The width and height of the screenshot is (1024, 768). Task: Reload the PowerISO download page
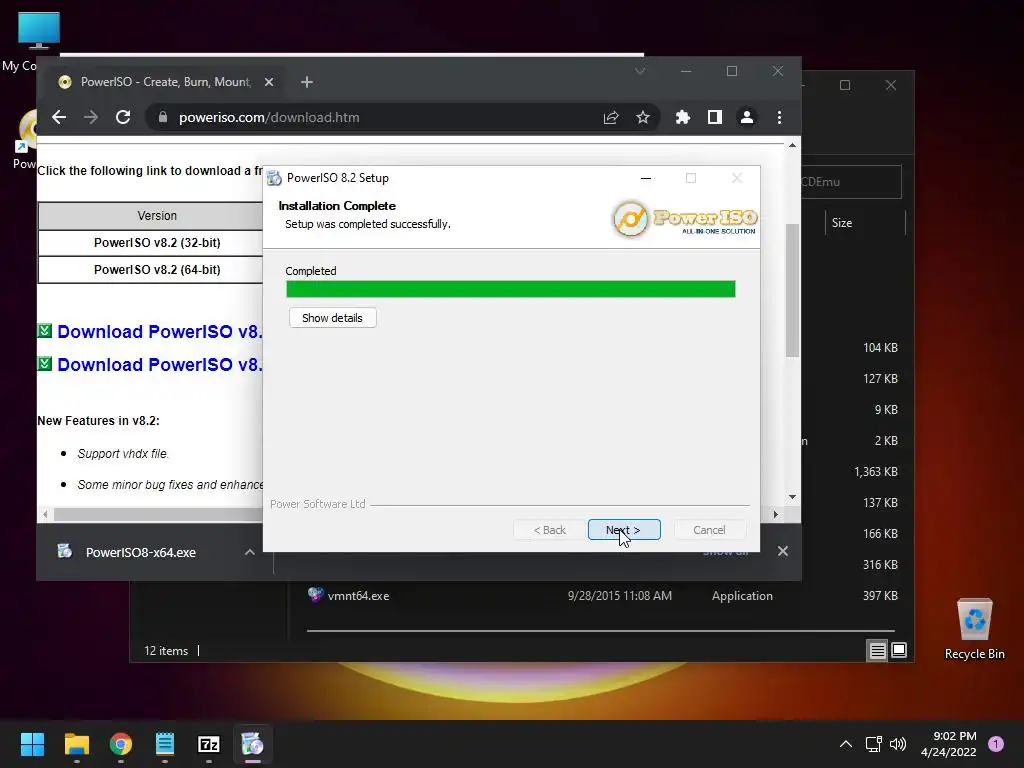click(x=123, y=118)
